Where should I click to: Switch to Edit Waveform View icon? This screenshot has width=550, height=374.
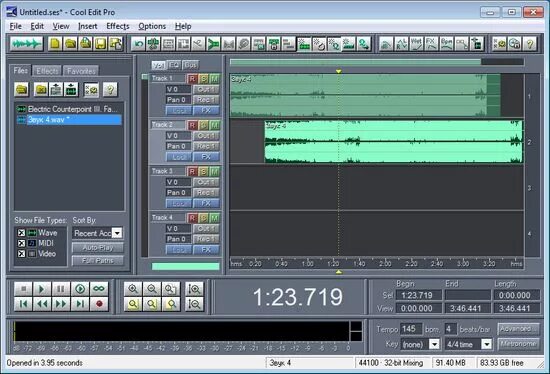pos(26,44)
